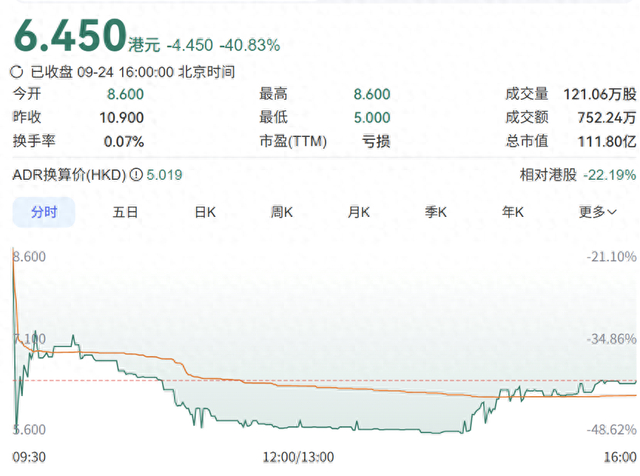The width and height of the screenshot is (640, 476).
Task: Switch to the 周K view
Action: point(282,212)
